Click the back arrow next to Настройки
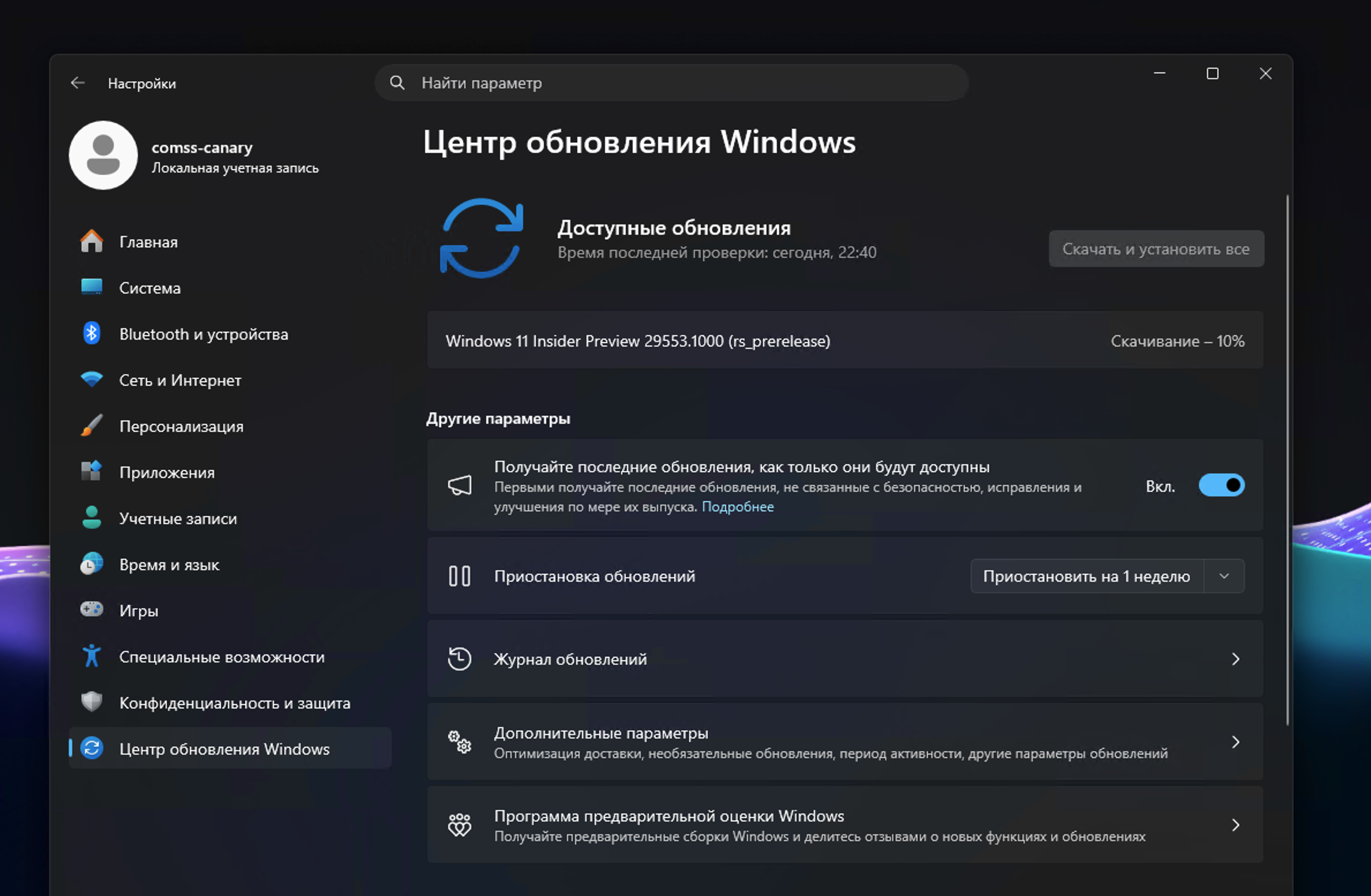The height and width of the screenshot is (896, 1371). tap(77, 83)
